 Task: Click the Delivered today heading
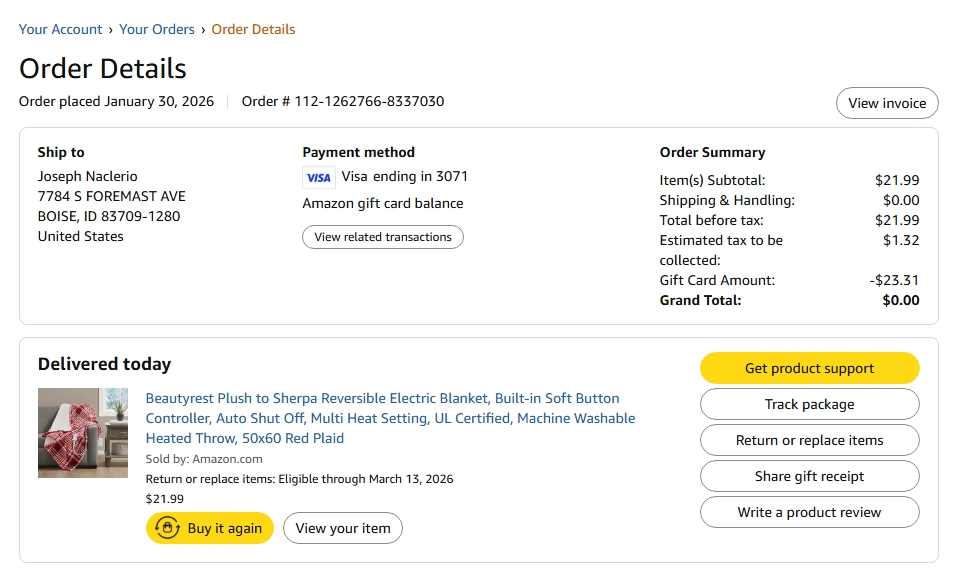click(104, 364)
